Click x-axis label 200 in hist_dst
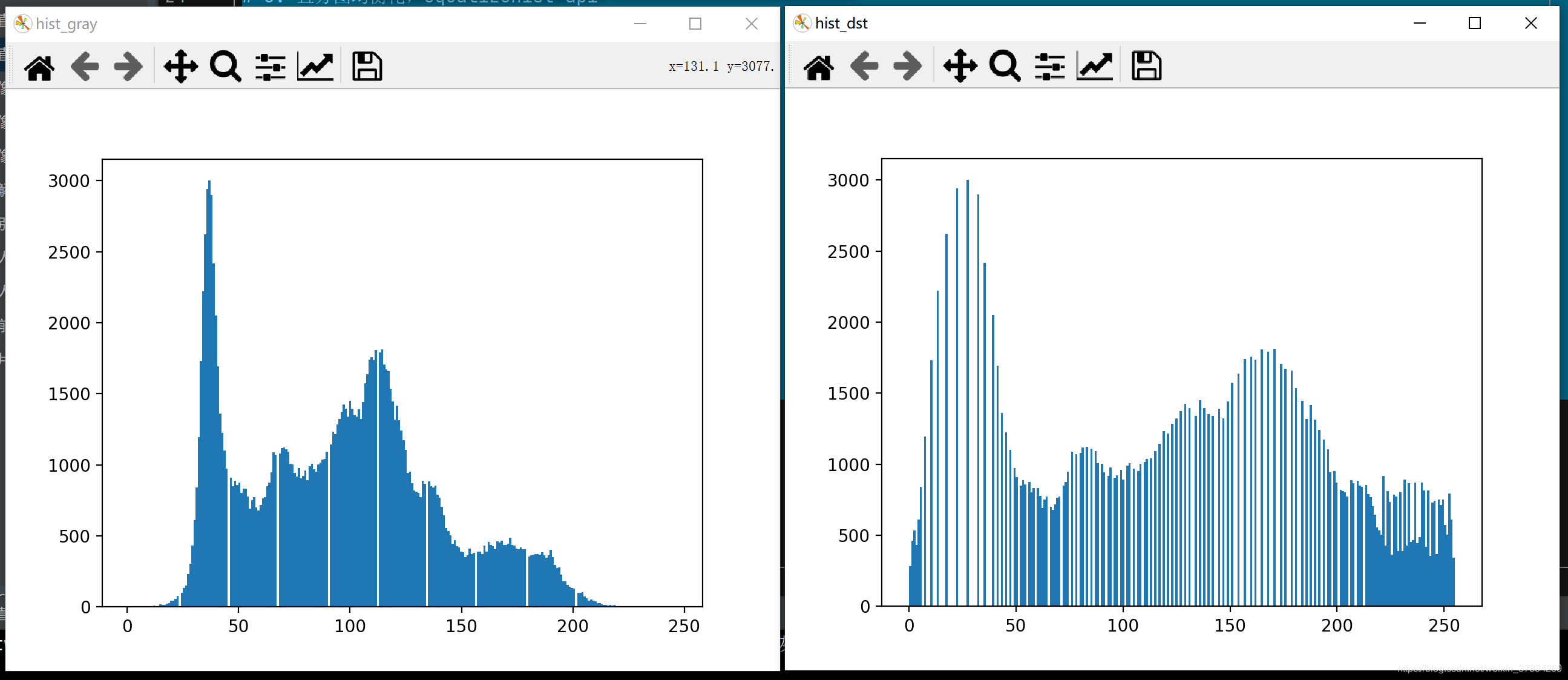 1337,626
